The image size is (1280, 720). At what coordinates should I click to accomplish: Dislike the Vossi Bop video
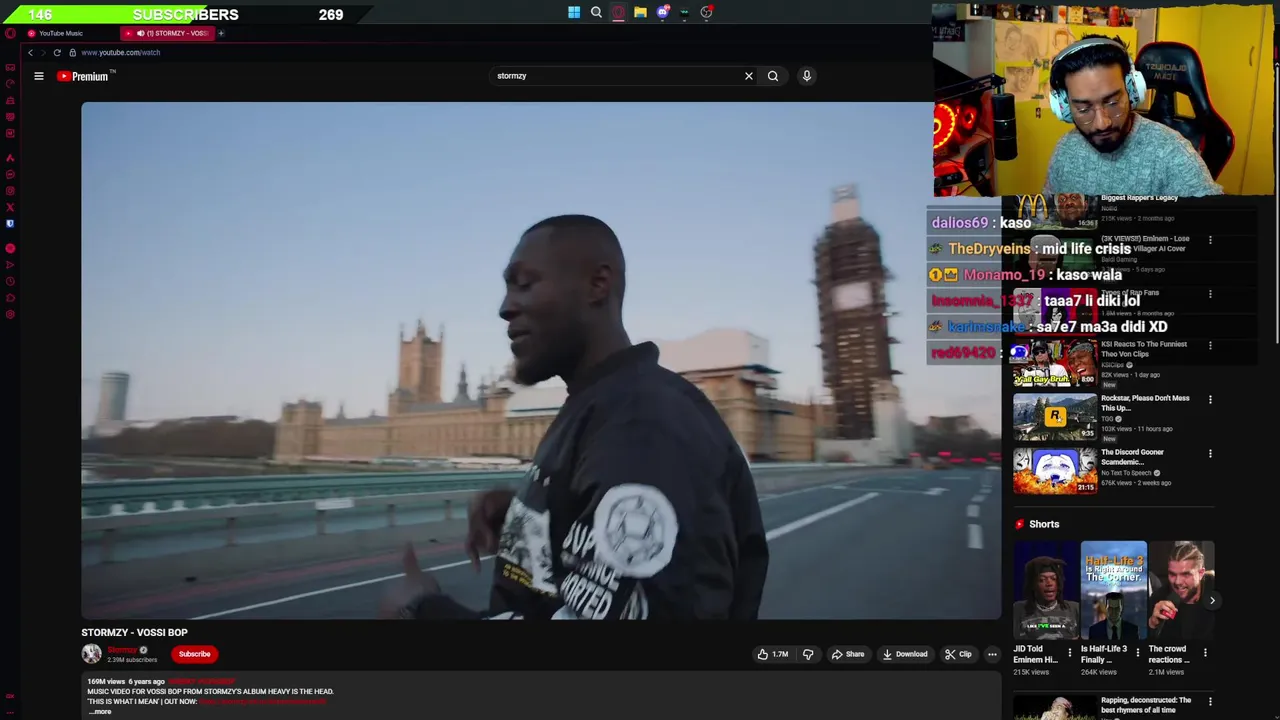pyautogui.click(x=808, y=654)
